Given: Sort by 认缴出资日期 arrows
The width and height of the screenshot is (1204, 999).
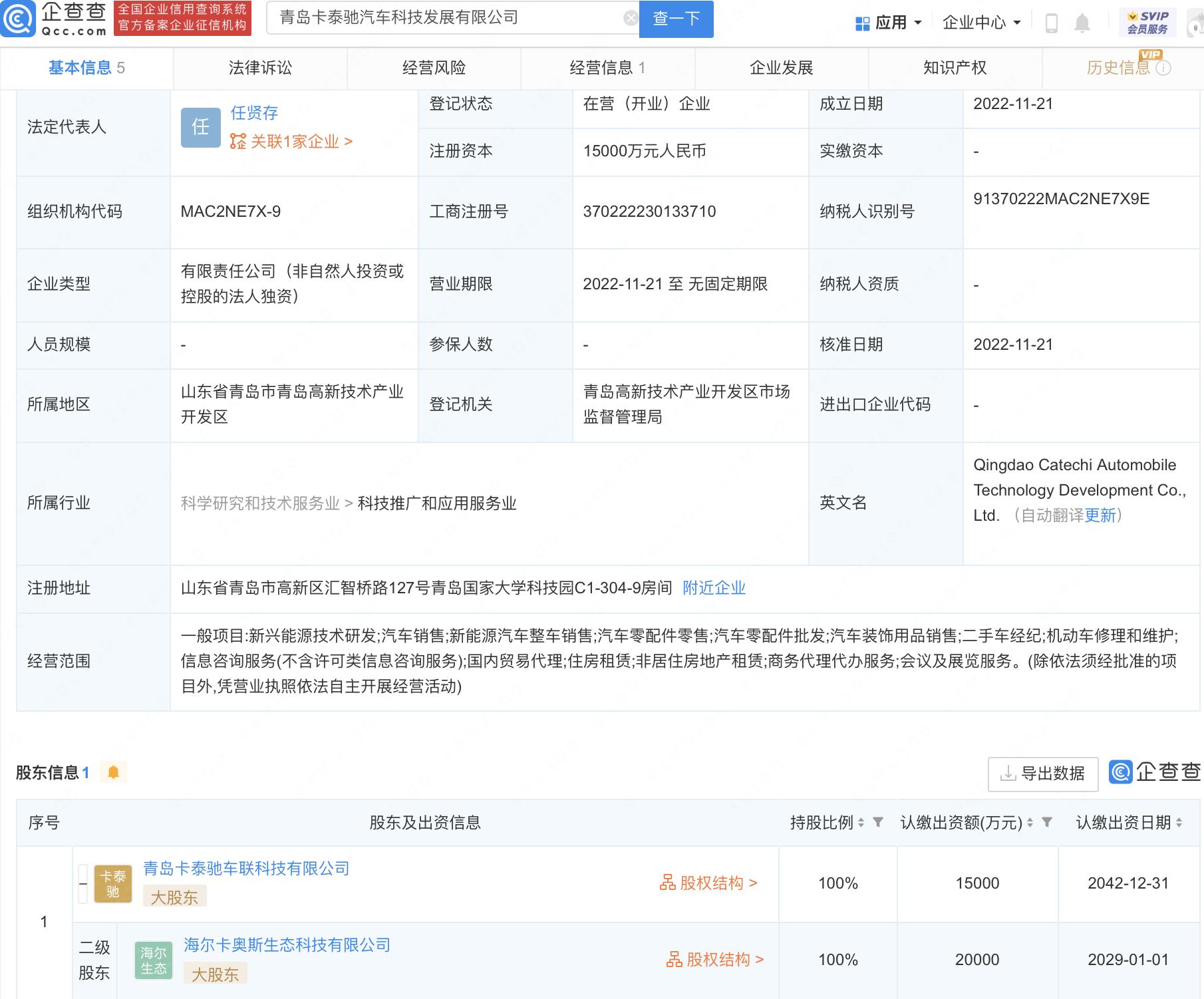Looking at the screenshot, I should click(1179, 823).
